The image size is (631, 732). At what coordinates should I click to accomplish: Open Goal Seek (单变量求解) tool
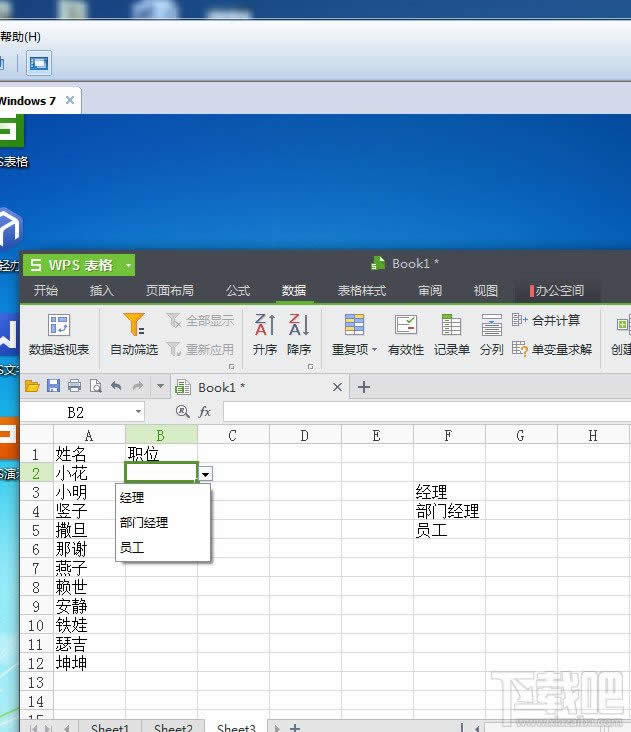click(552, 349)
